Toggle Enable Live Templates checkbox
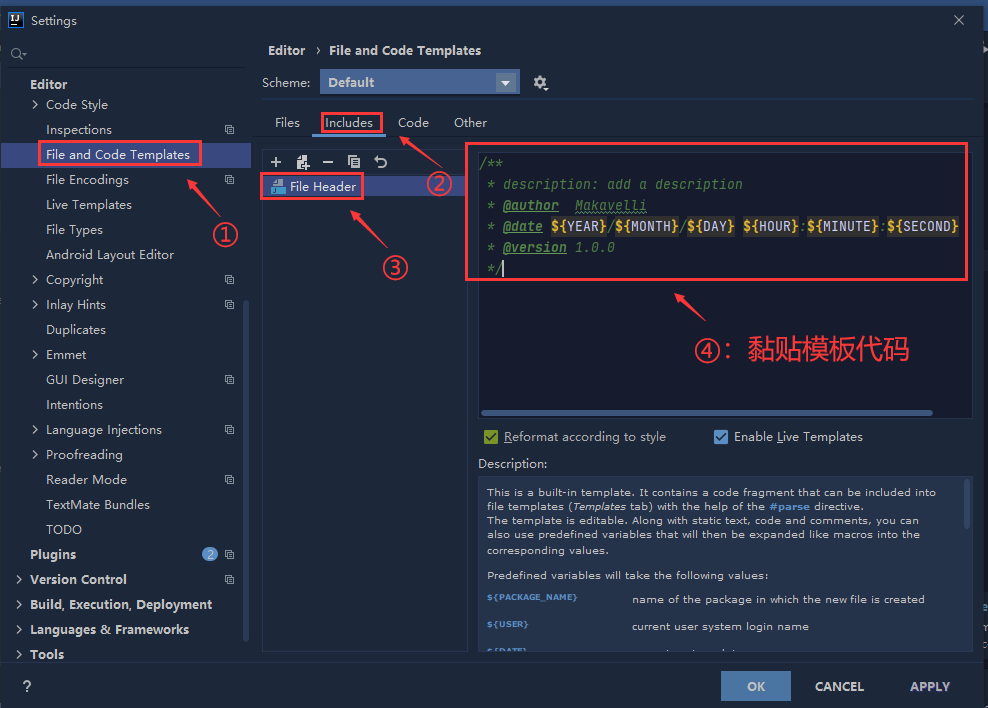The image size is (988, 708). (x=721, y=437)
